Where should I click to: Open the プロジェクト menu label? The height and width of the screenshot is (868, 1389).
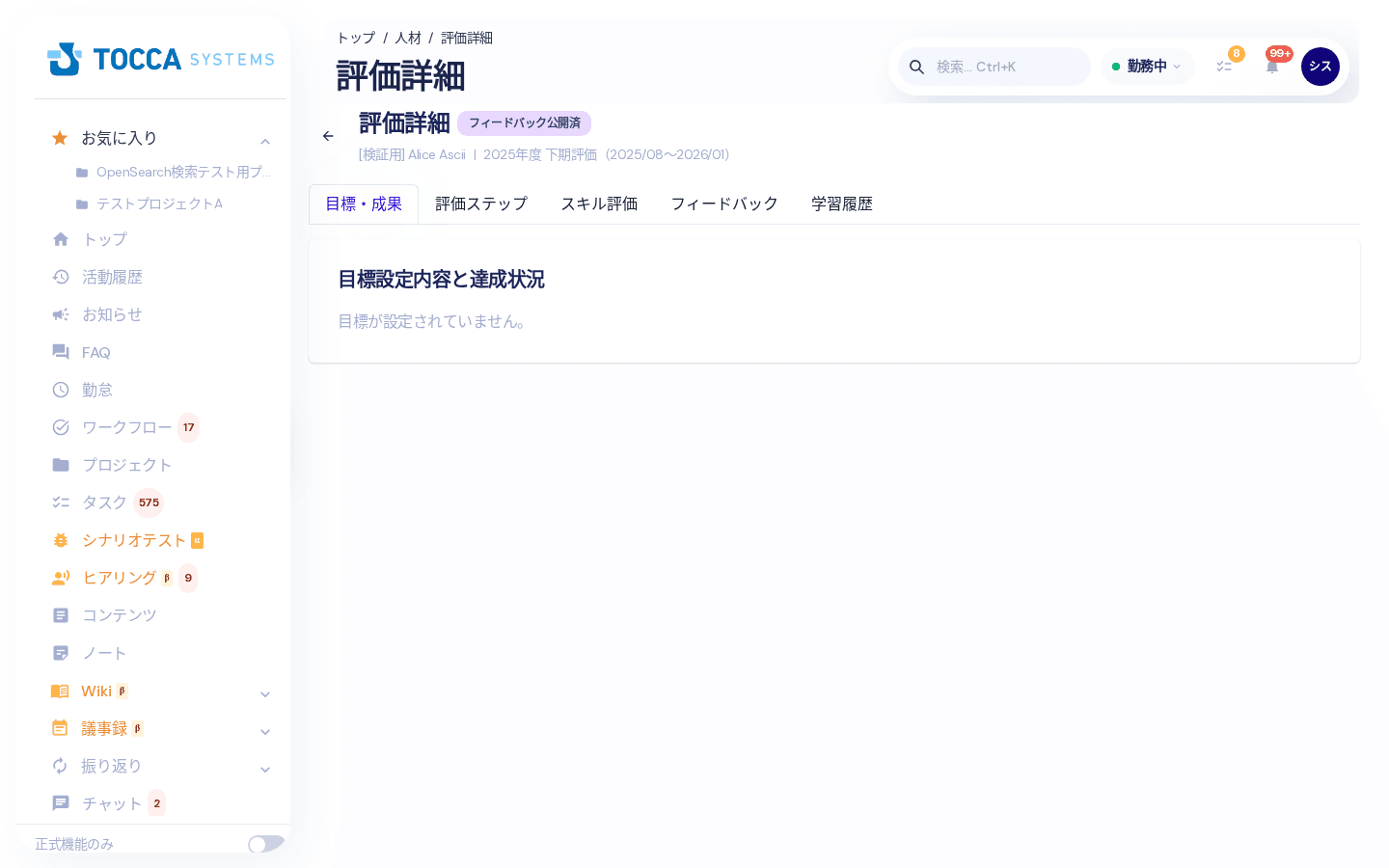tap(127, 465)
